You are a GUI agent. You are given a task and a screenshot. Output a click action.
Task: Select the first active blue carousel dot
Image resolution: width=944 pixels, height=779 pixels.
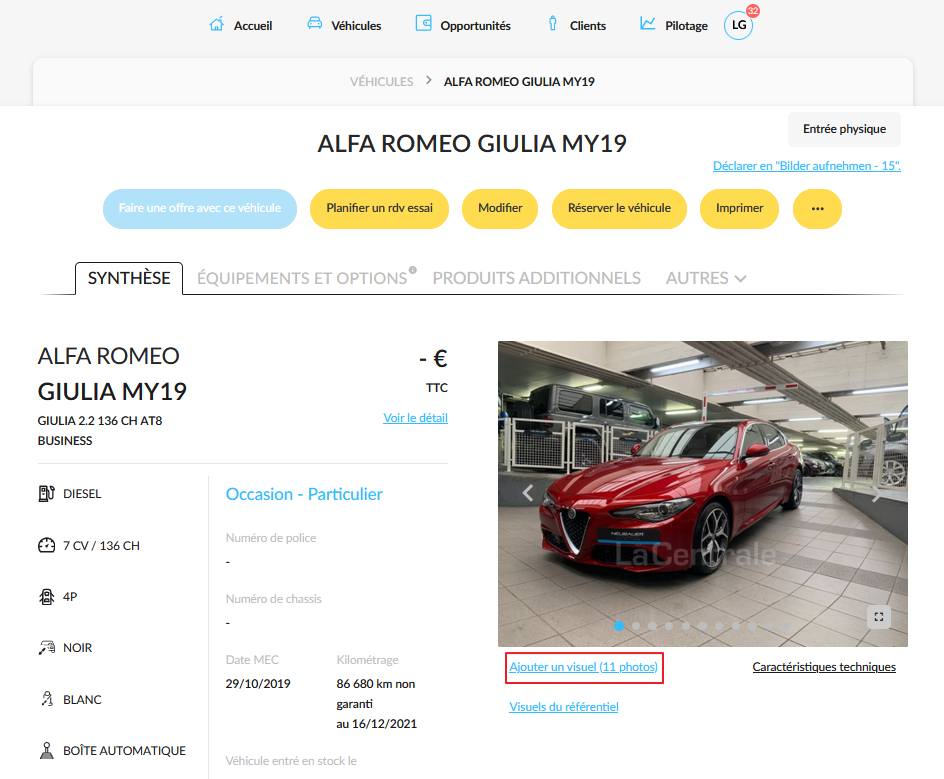click(619, 625)
